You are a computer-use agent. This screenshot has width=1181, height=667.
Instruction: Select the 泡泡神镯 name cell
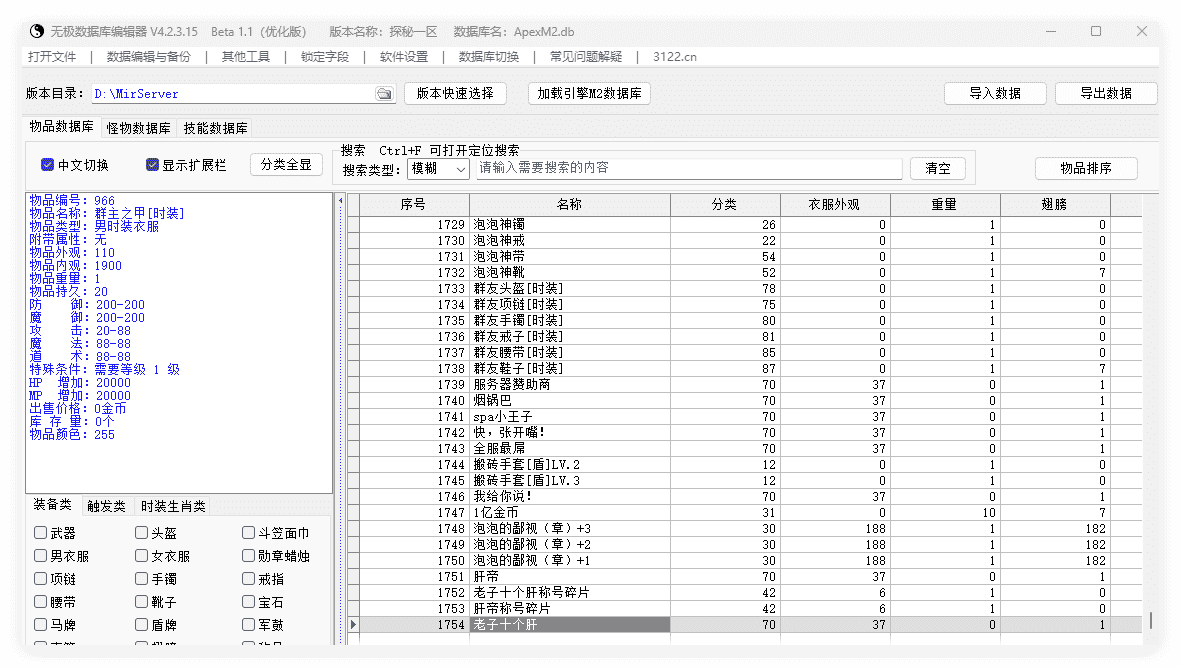click(x=569, y=224)
